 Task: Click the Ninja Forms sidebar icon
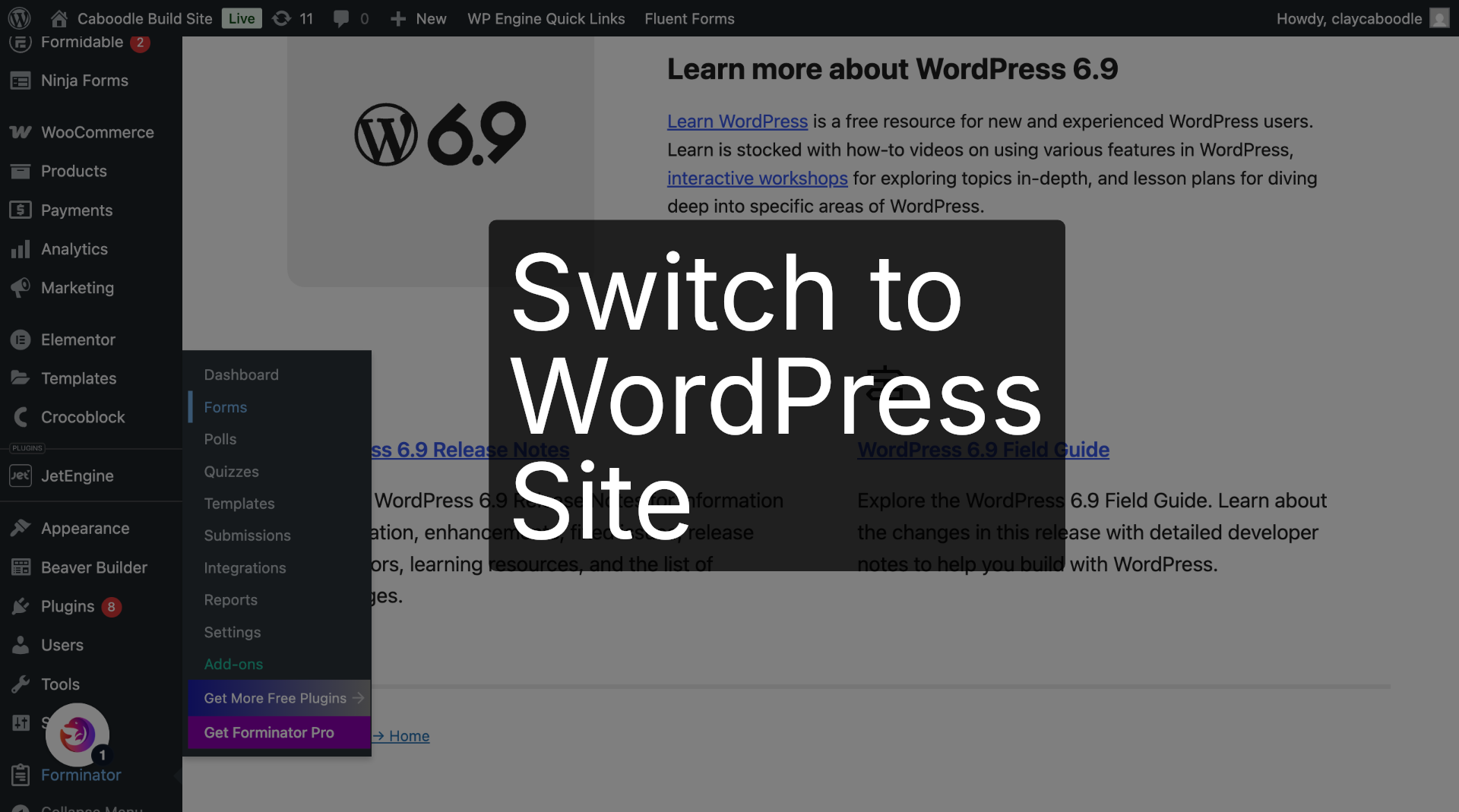point(21,81)
